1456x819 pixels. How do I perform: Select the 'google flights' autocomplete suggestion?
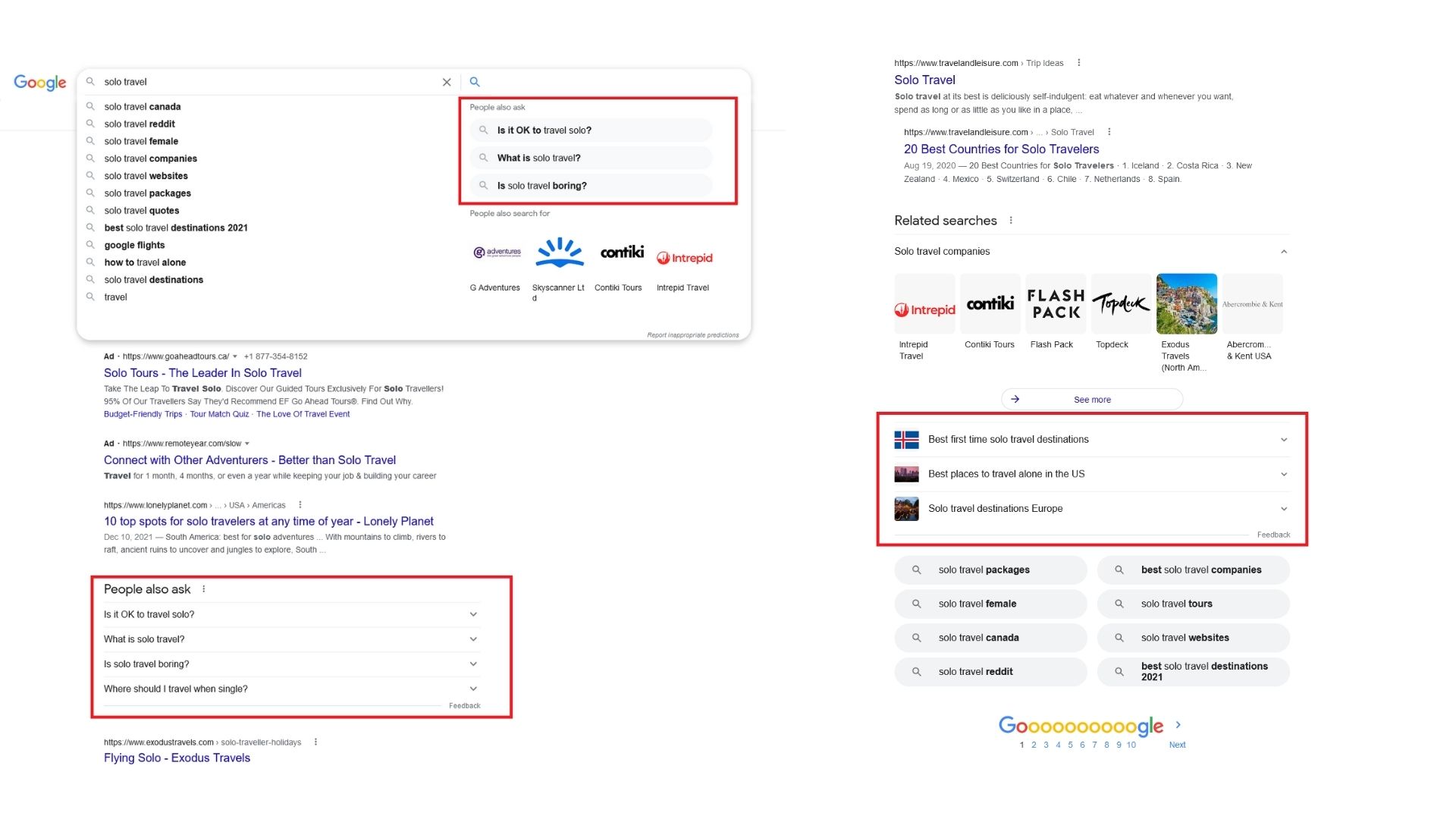[x=134, y=246]
